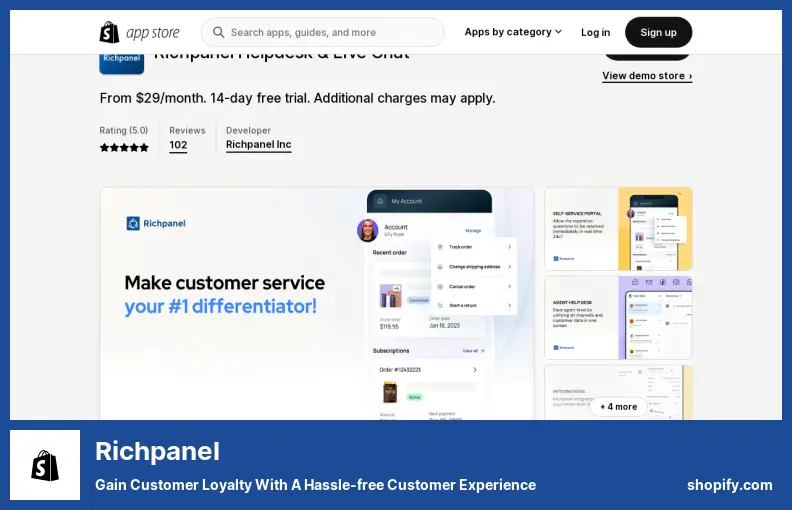Open the Self-Service Portal thumbnail

pyautogui.click(x=618, y=229)
